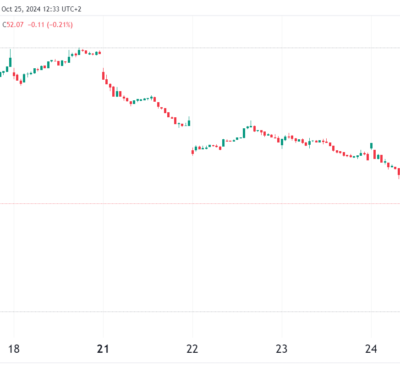This screenshot has height=383, width=400.
Task: Select the bold 21 date label
Action: [103, 349]
